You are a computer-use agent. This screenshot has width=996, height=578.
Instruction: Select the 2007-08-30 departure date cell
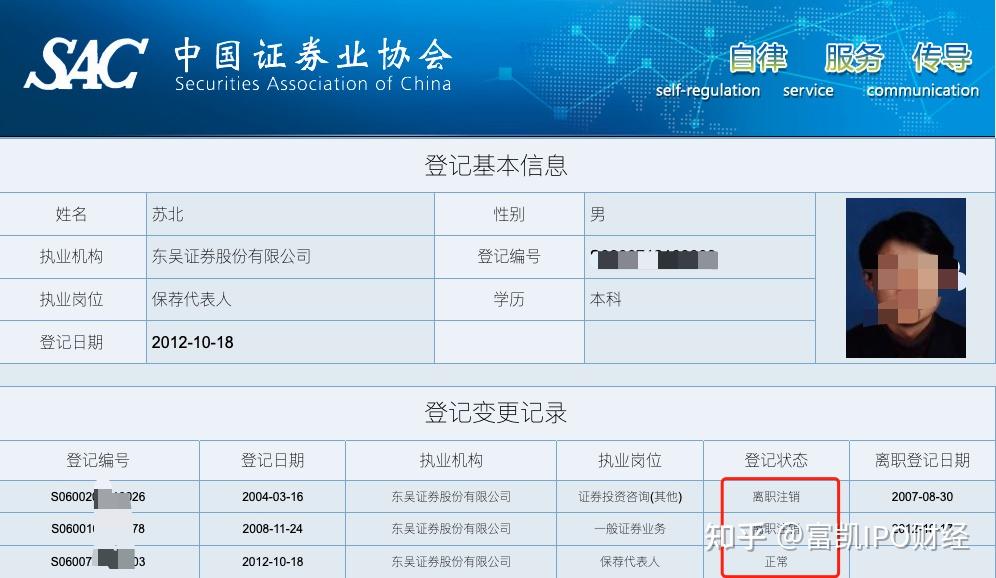click(x=922, y=497)
